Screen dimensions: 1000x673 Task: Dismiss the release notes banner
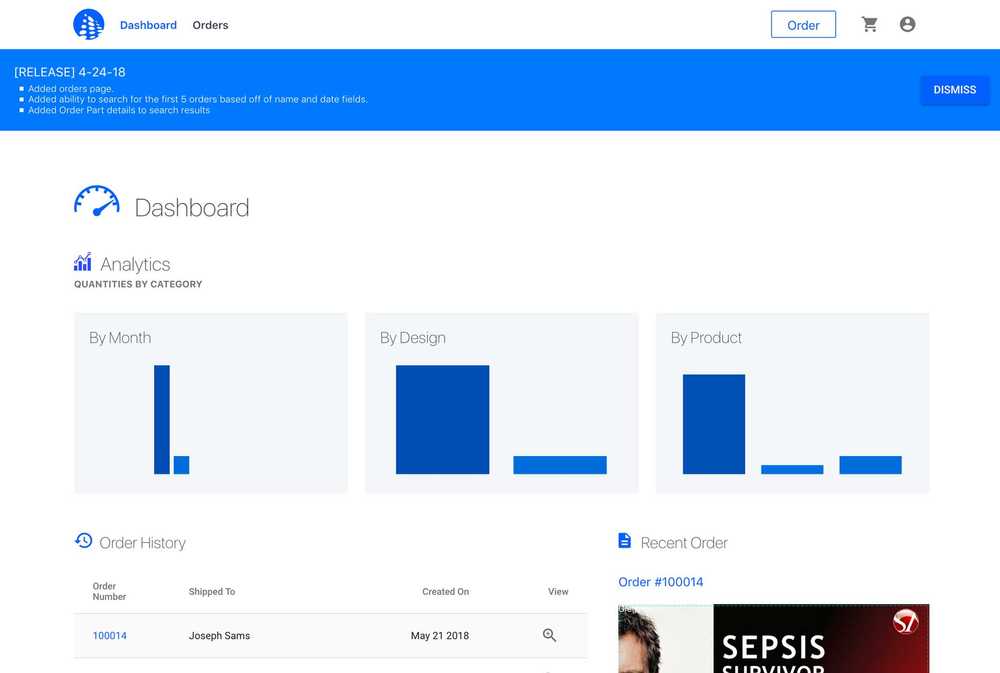click(955, 90)
